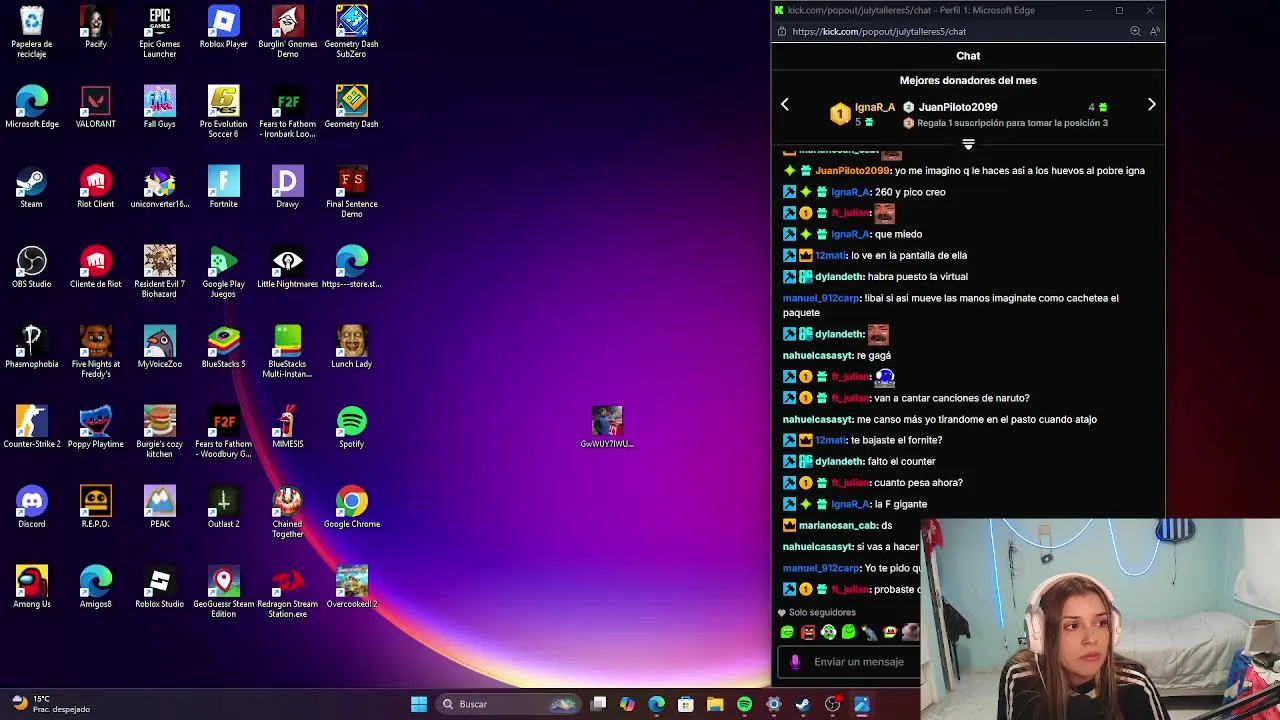Select the Final Sentence Demo icon
This screenshot has width=1280, height=720.
(x=352, y=191)
